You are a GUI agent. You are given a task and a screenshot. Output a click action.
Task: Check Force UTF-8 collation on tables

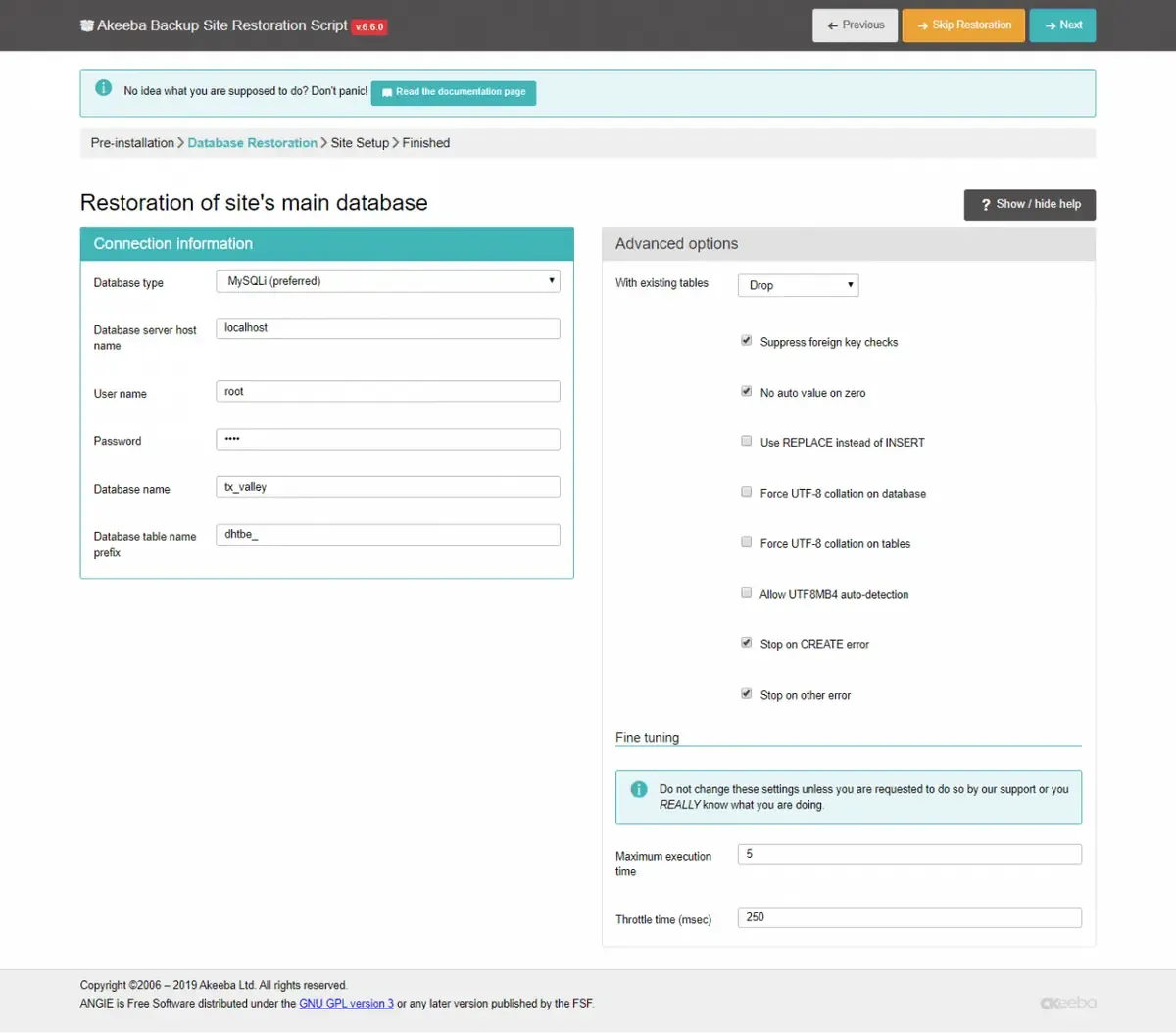pos(747,542)
